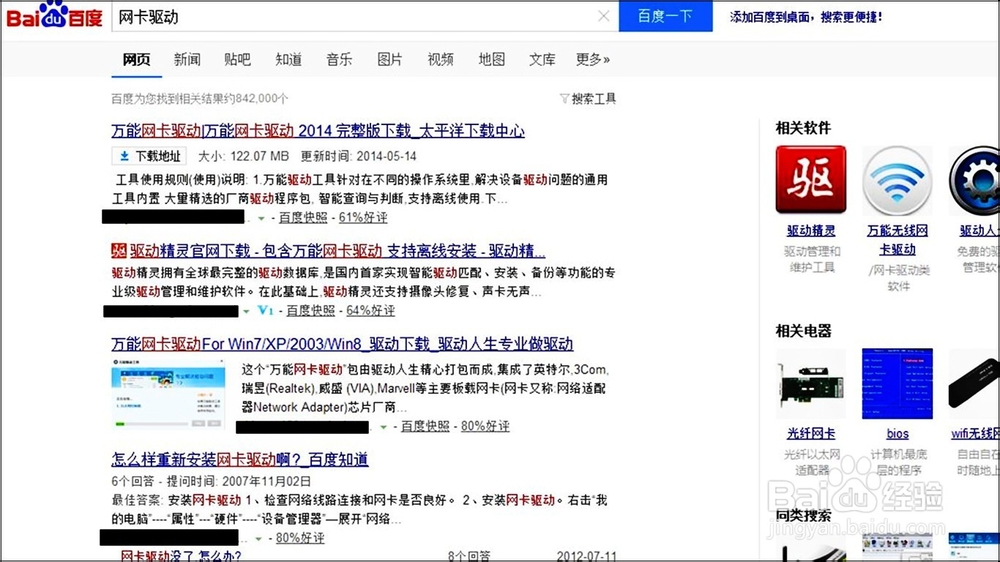Viewport: 1000px width, 562px height.
Task: Open the bios link
Action: click(x=897, y=434)
